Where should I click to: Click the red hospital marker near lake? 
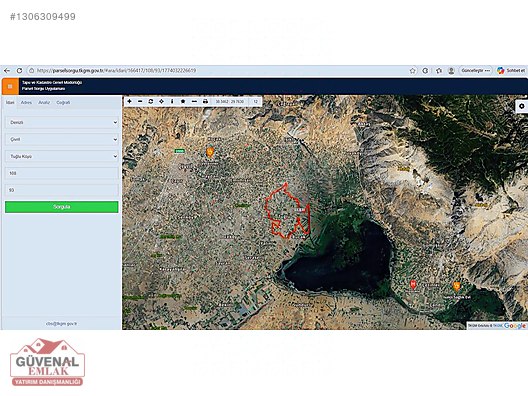tap(413, 285)
